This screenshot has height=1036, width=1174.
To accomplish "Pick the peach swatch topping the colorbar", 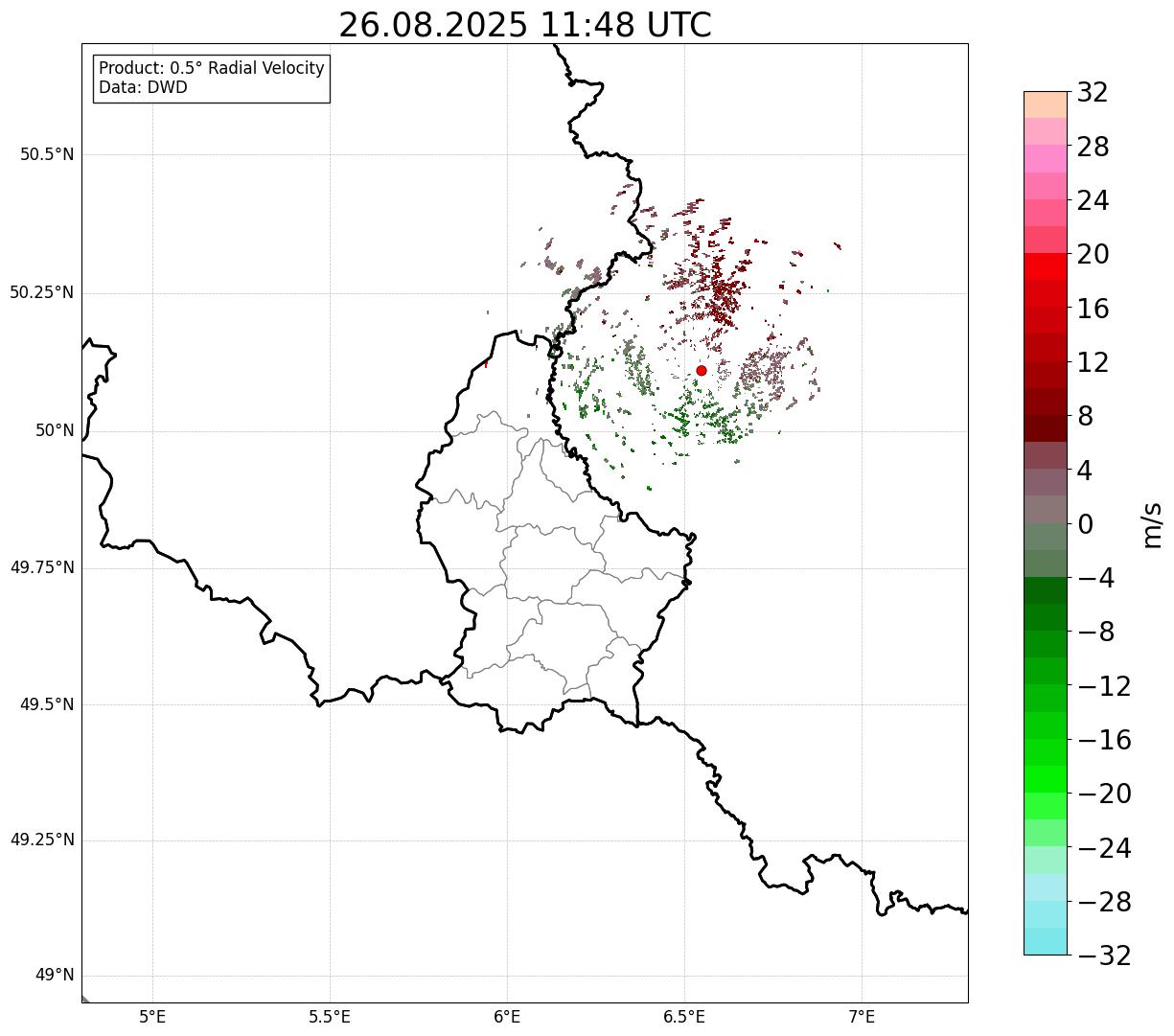I will pyautogui.click(x=1045, y=104).
